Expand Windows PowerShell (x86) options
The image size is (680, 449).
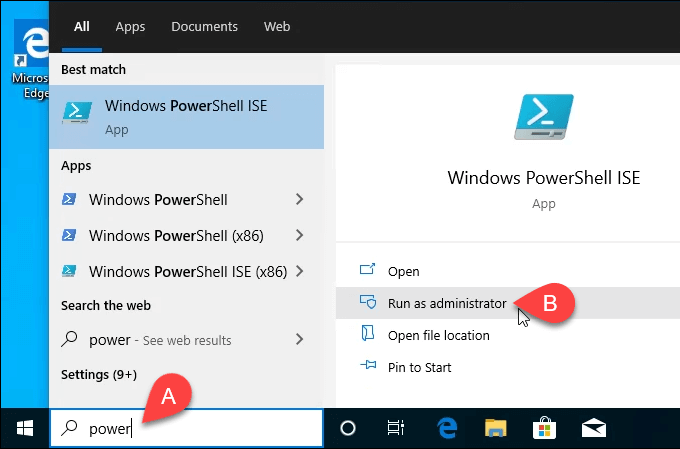click(299, 235)
